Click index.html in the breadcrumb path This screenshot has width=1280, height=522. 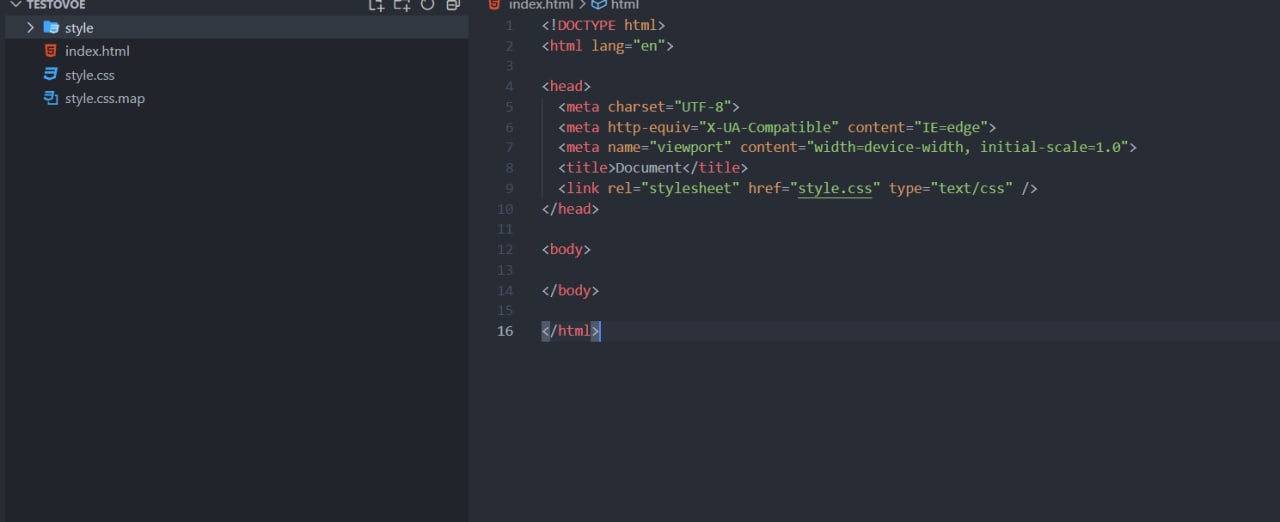pos(541,5)
